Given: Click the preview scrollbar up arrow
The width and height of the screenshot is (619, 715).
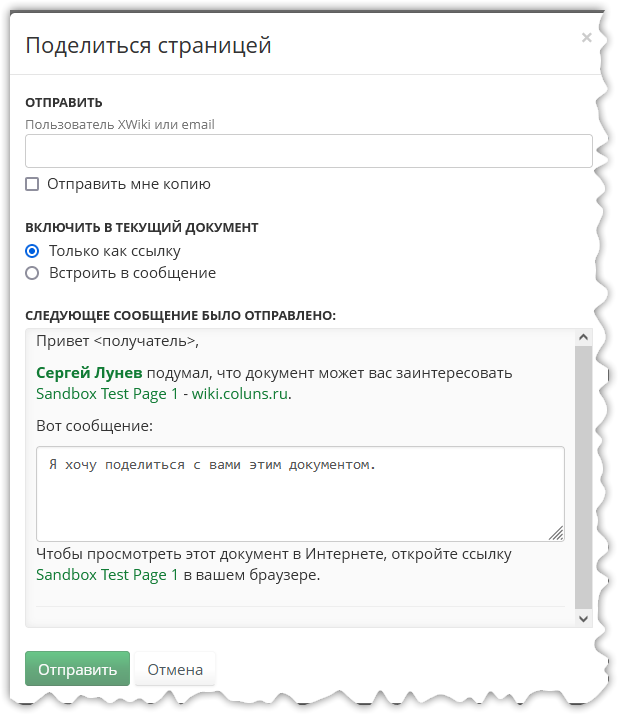Looking at the screenshot, I should [x=583, y=337].
